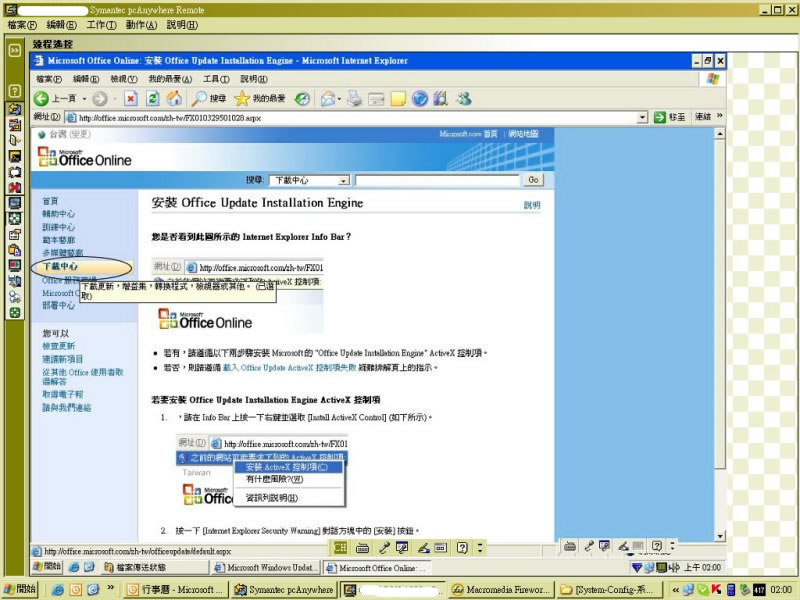This screenshot has width=800, height=600.
Task: Click the red K antivirus tray icon
Action: (717, 590)
